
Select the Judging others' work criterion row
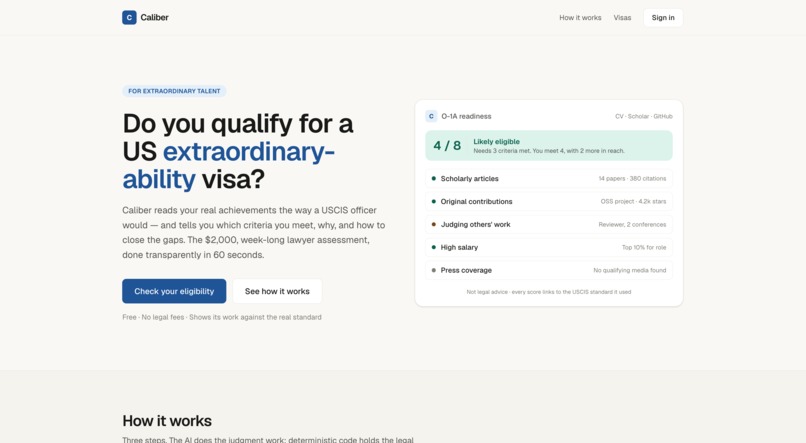549,224
